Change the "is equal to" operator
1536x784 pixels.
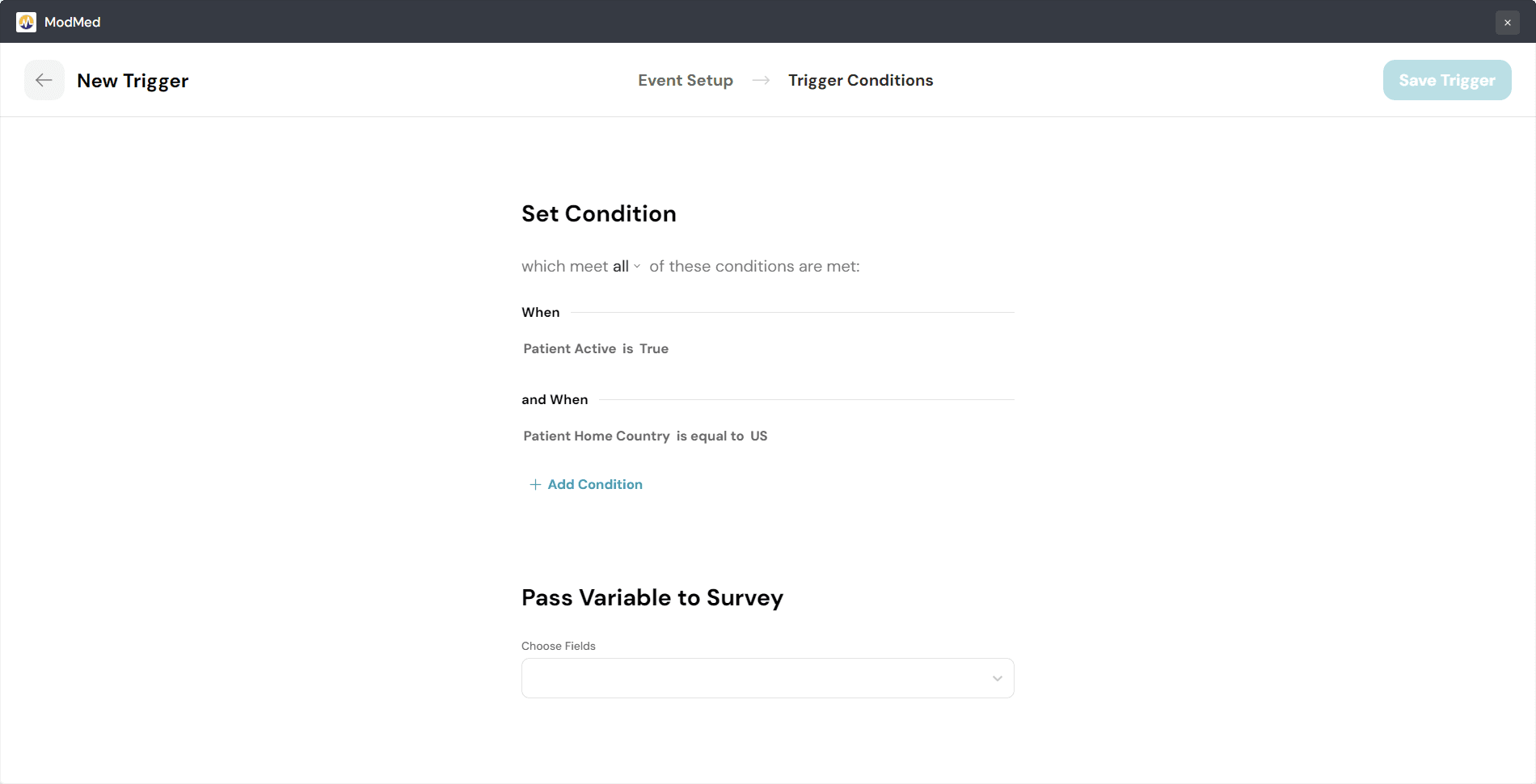coord(710,436)
